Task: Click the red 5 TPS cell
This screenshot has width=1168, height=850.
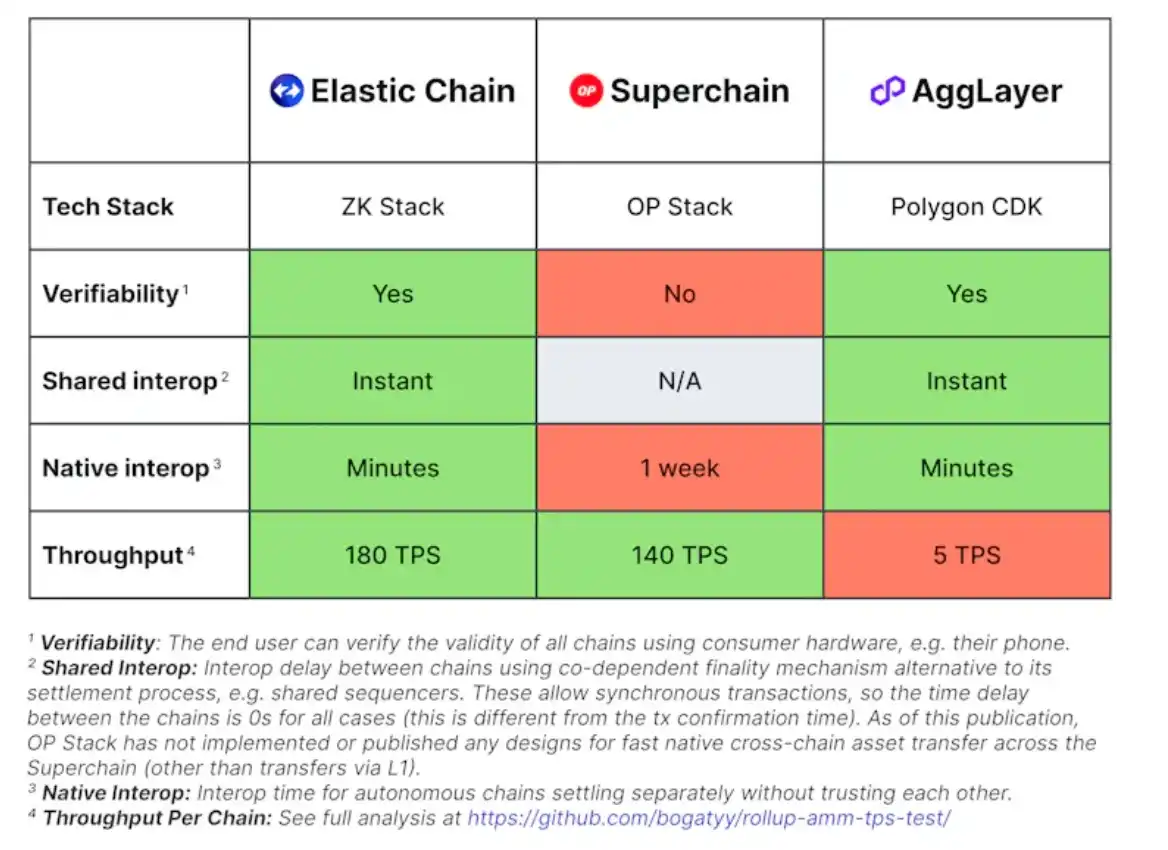Action: coord(967,555)
